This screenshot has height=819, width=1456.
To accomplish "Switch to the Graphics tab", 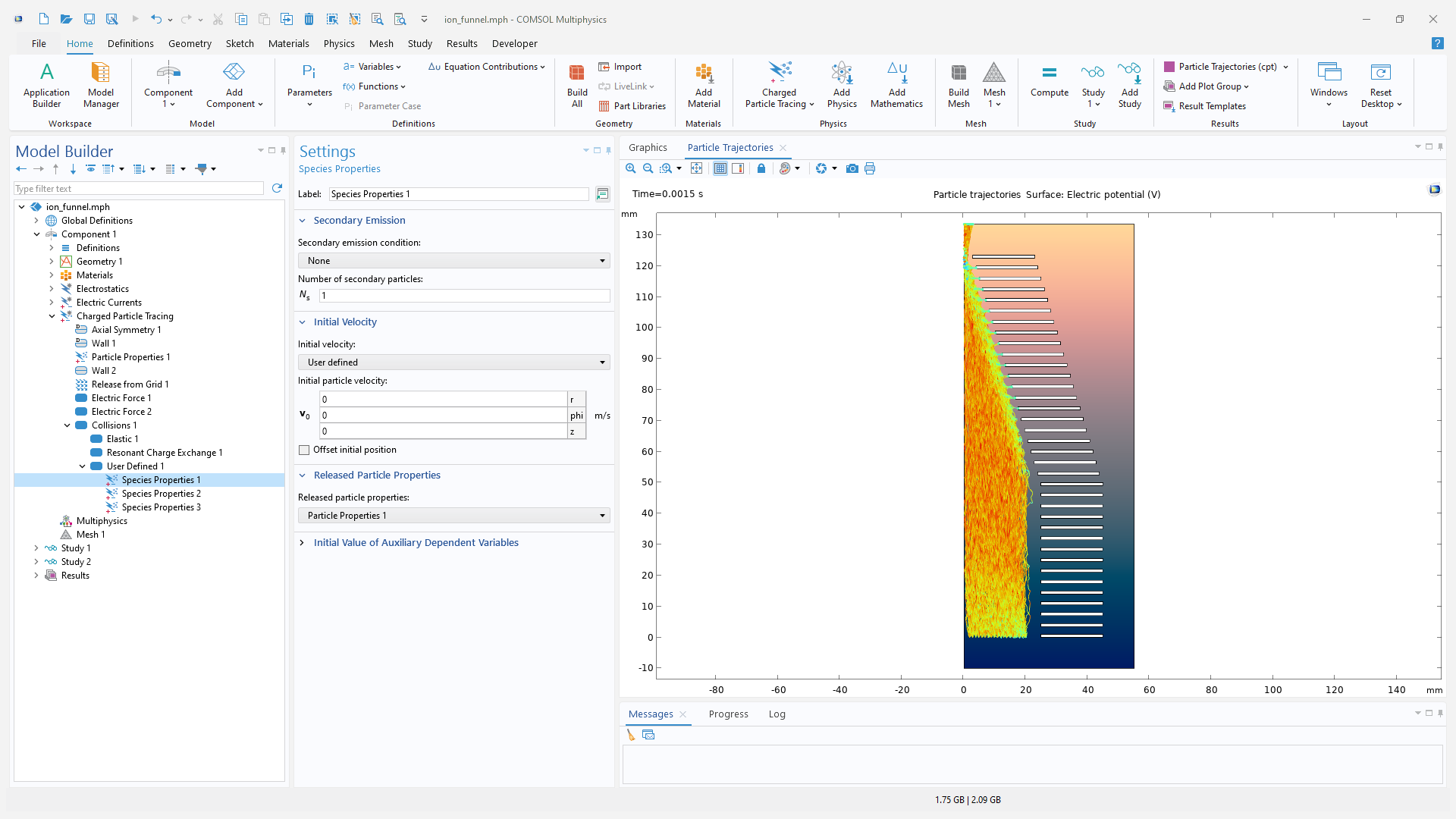I will [x=648, y=148].
